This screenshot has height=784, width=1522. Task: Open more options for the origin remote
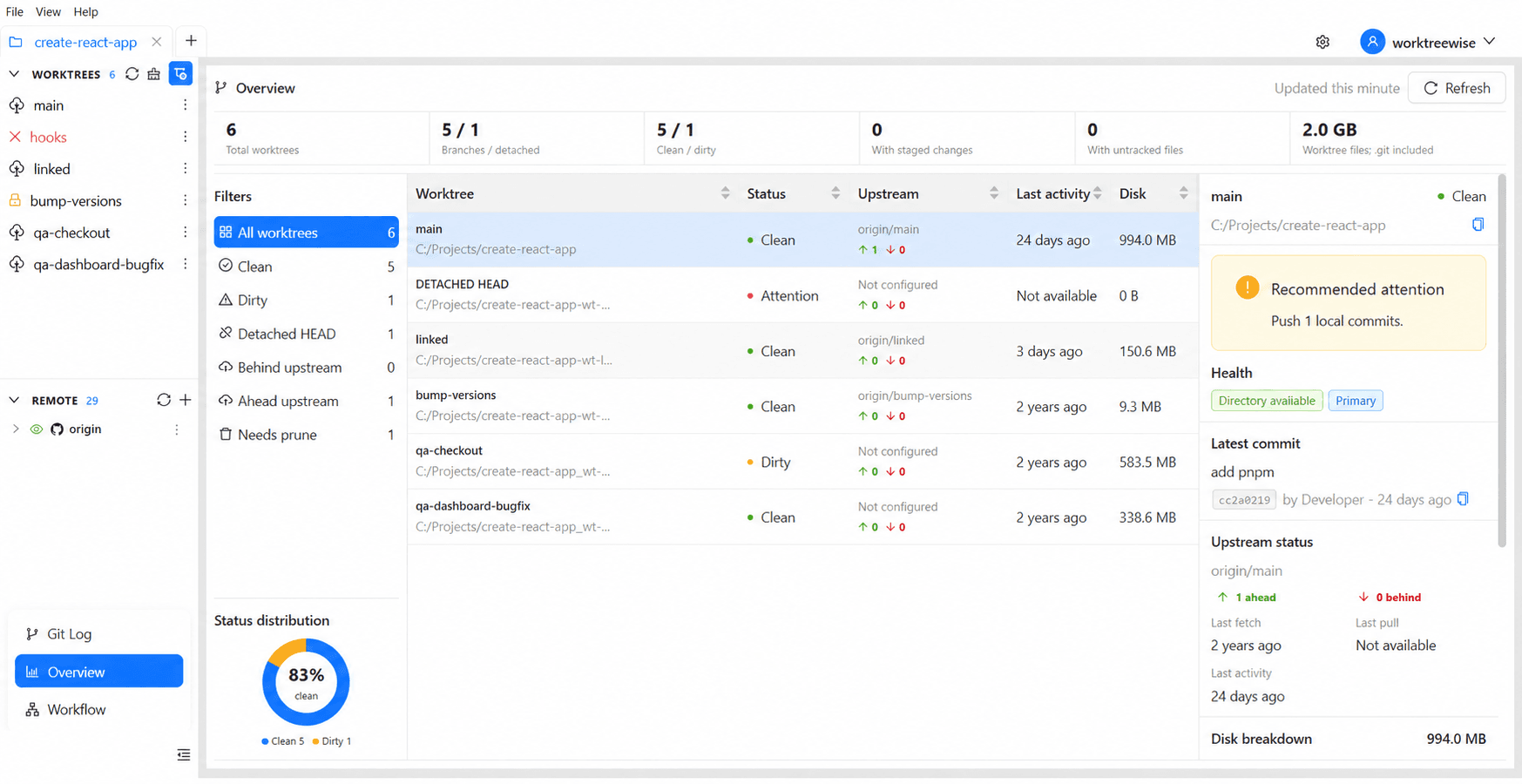click(177, 429)
